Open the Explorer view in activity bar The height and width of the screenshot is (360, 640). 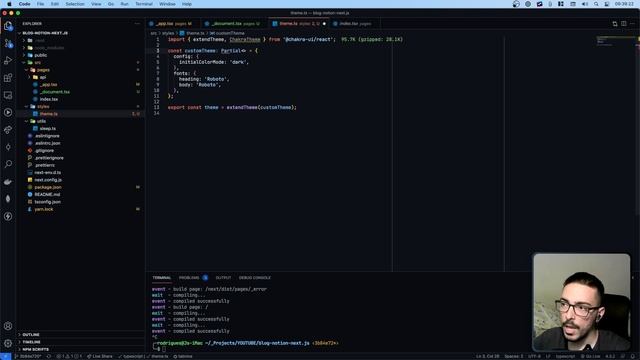[8, 26]
